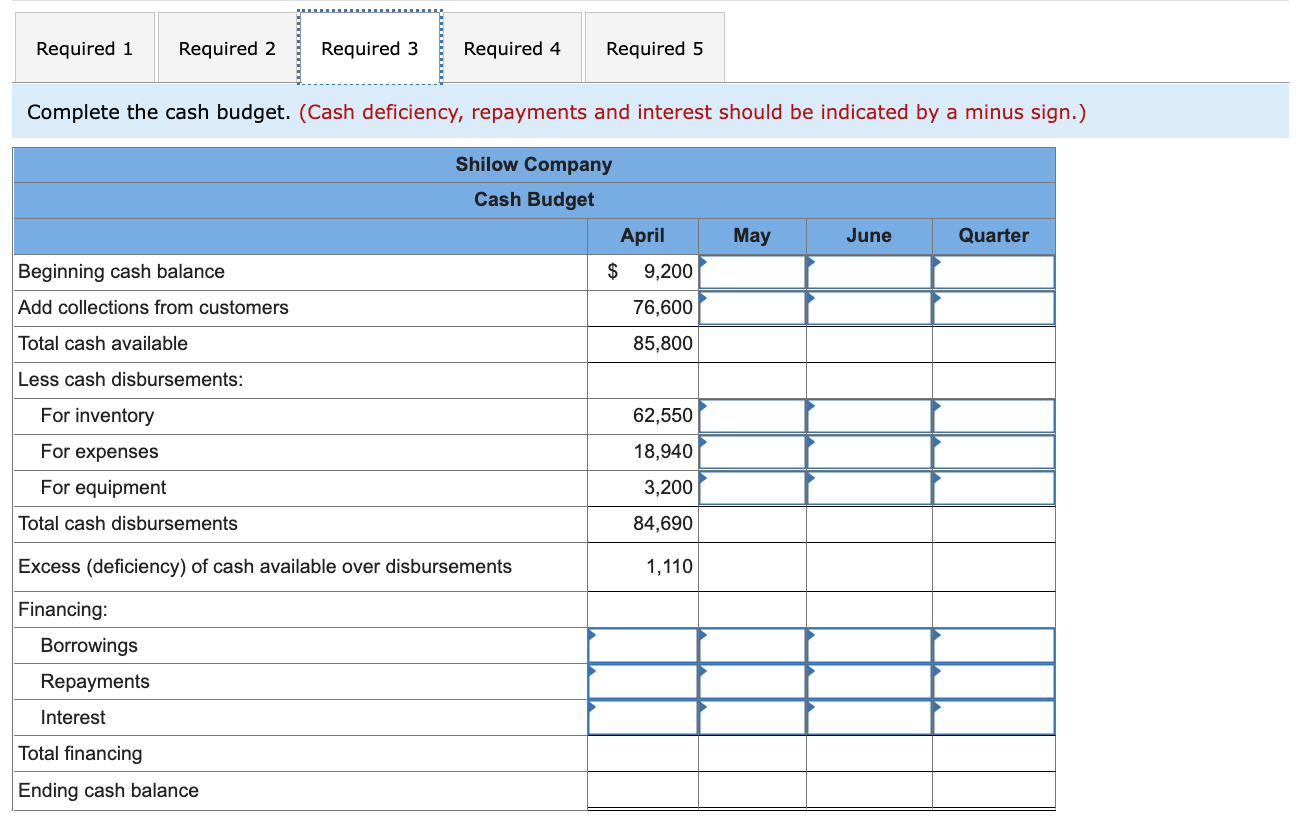Image resolution: width=1302 pixels, height=822 pixels.
Task: Select the April Borrowings cell
Action: (x=641, y=645)
